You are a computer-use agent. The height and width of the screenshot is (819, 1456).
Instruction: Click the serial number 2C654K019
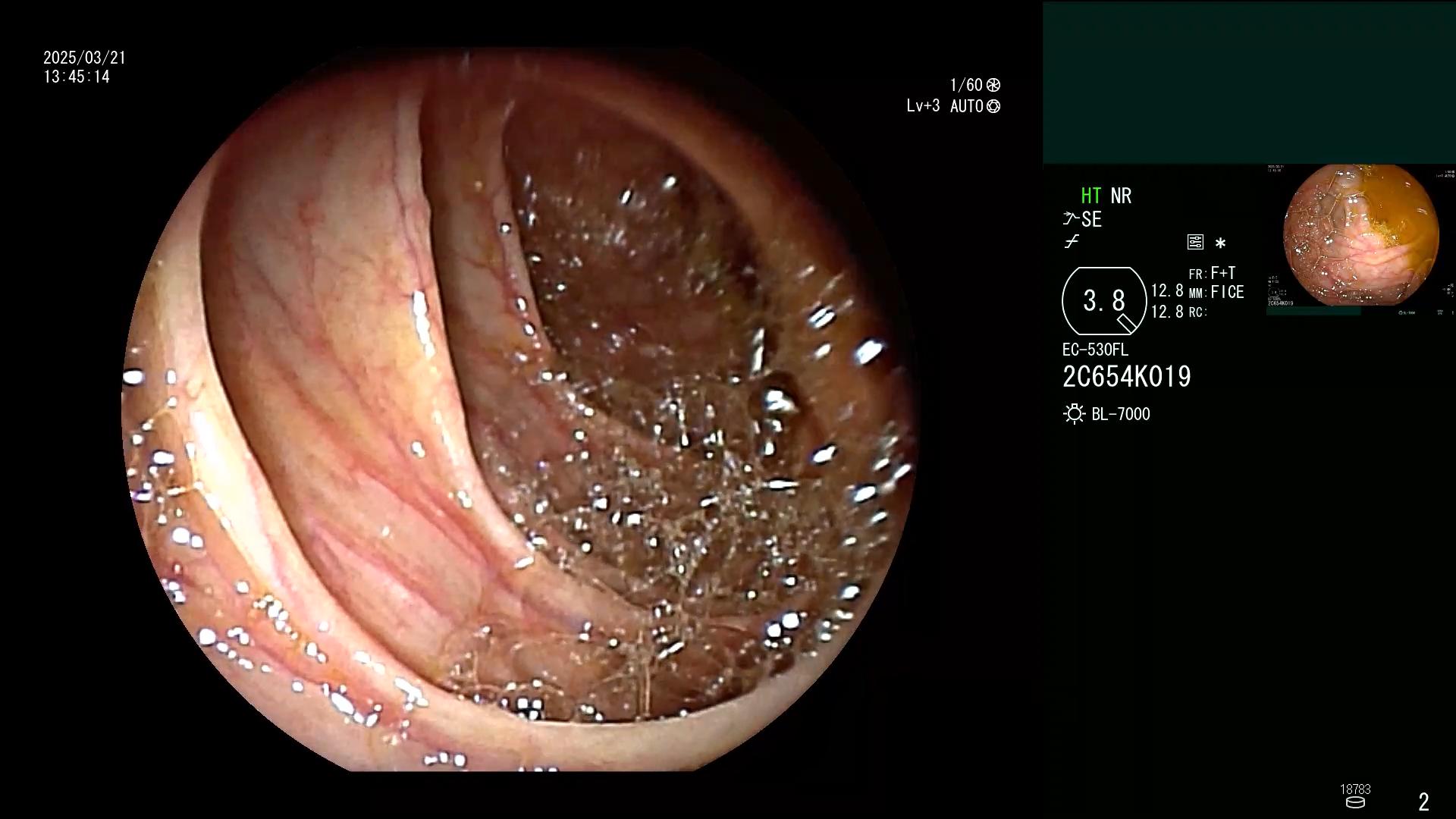pyautogui.click(x=1127, y=377)
